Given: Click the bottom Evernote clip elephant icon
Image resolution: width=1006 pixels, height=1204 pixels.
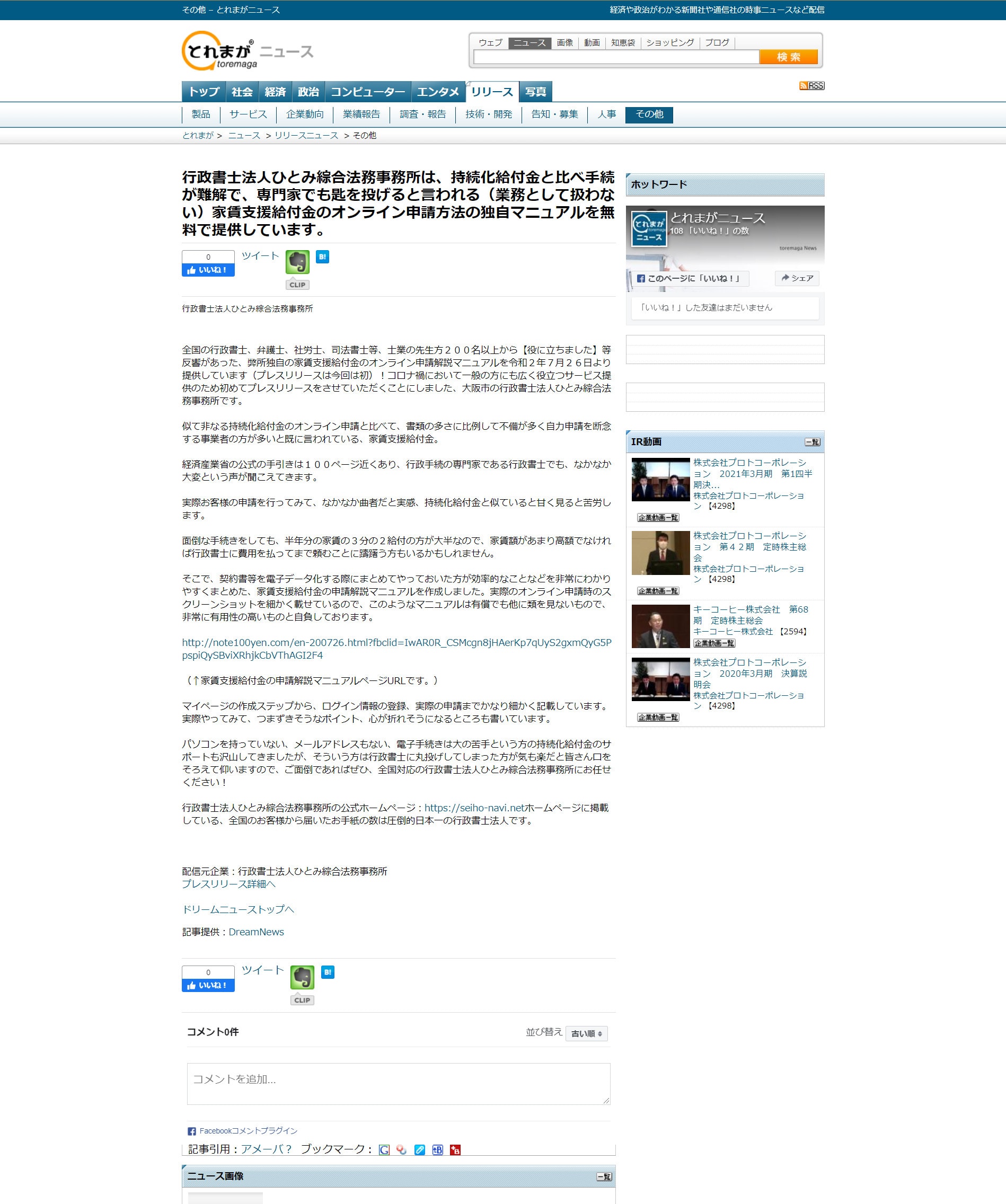Looking at the screenshot, I should 302,978.
